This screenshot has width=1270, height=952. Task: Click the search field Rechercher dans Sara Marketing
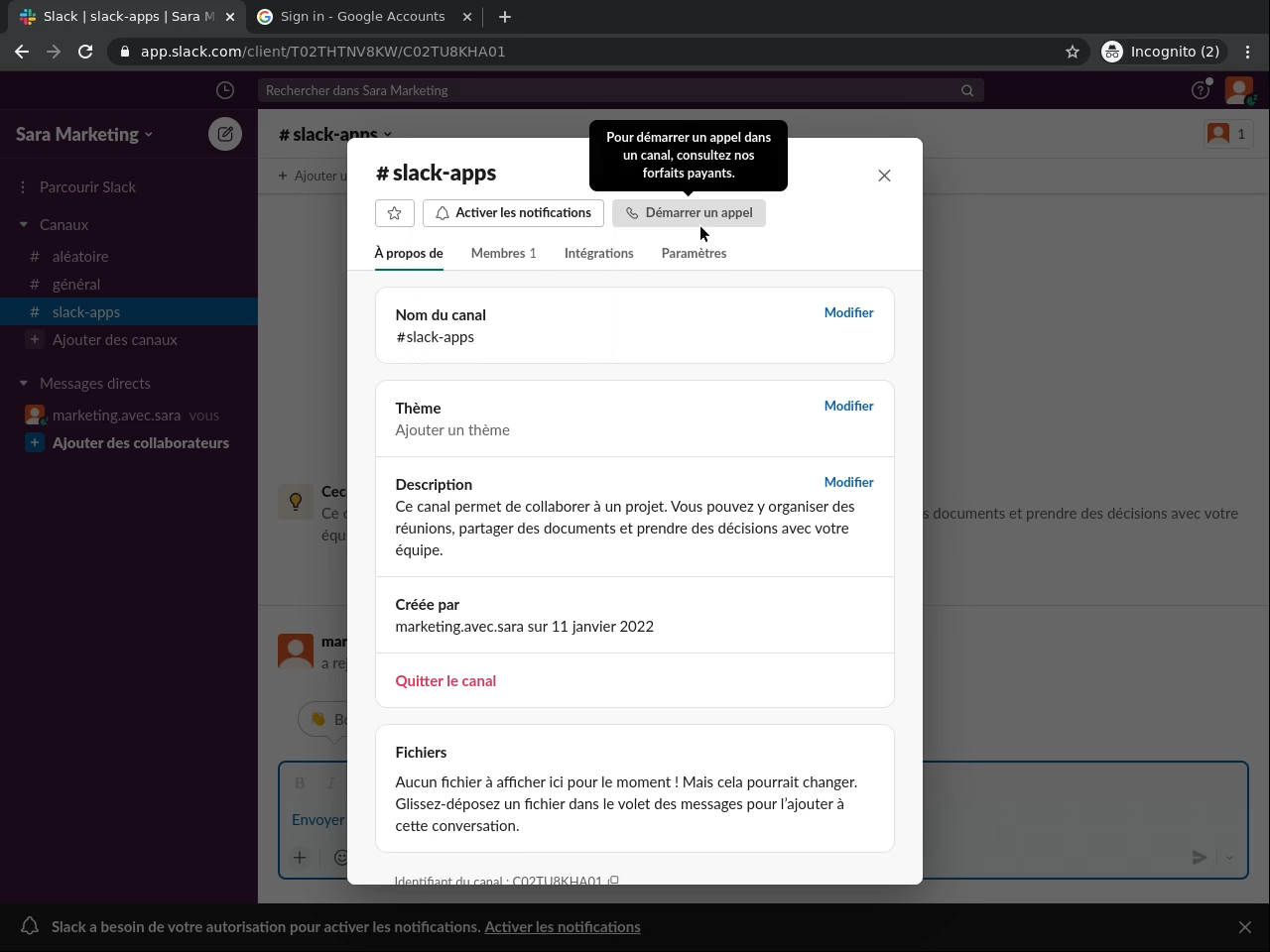point(621,90)
